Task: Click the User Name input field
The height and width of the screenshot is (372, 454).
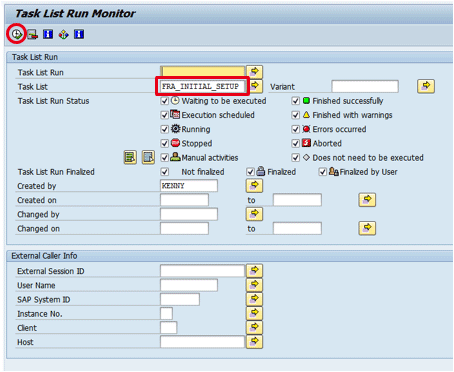Action: click(189, 285)
